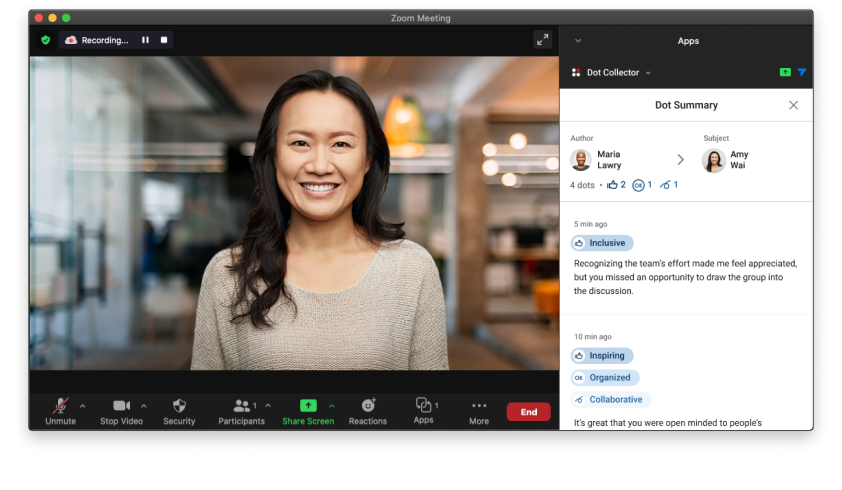The image size is (842, 490).
Task: Collapse the Apps panel chevron
Action: pyautogui.click(x=578, y=41)
